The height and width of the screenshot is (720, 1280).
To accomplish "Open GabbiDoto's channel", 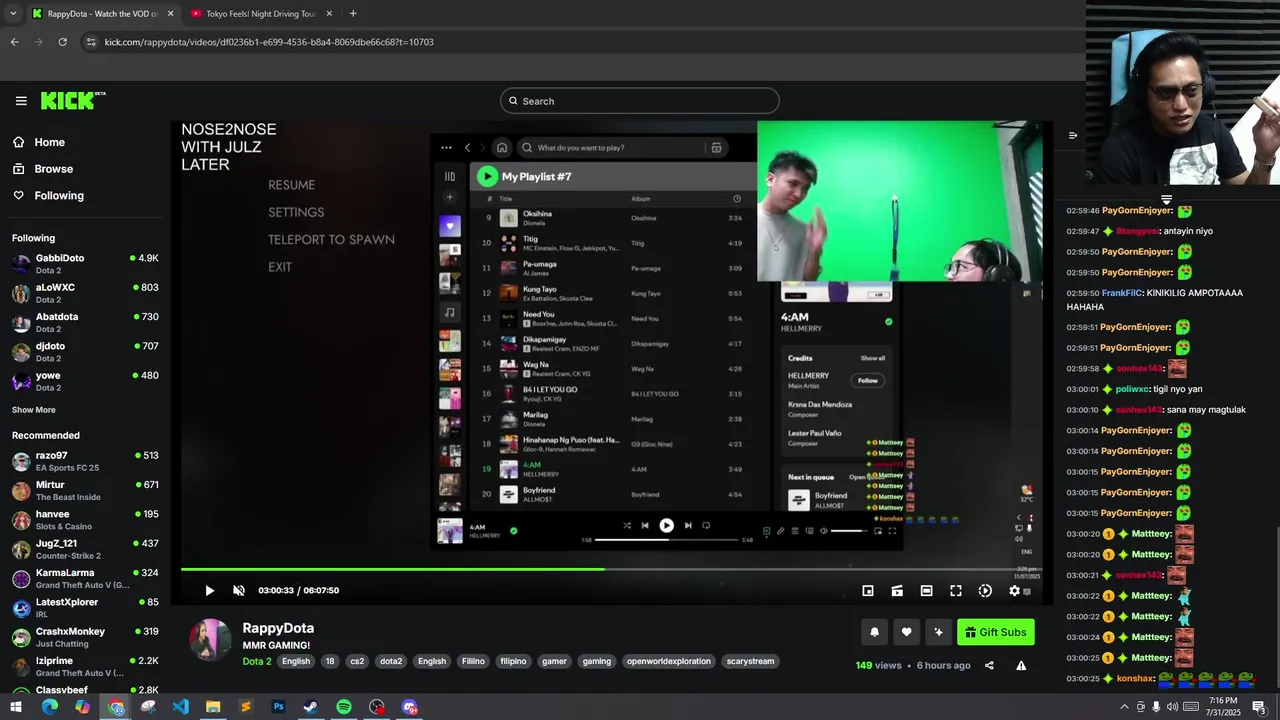I will pos(85,264).
